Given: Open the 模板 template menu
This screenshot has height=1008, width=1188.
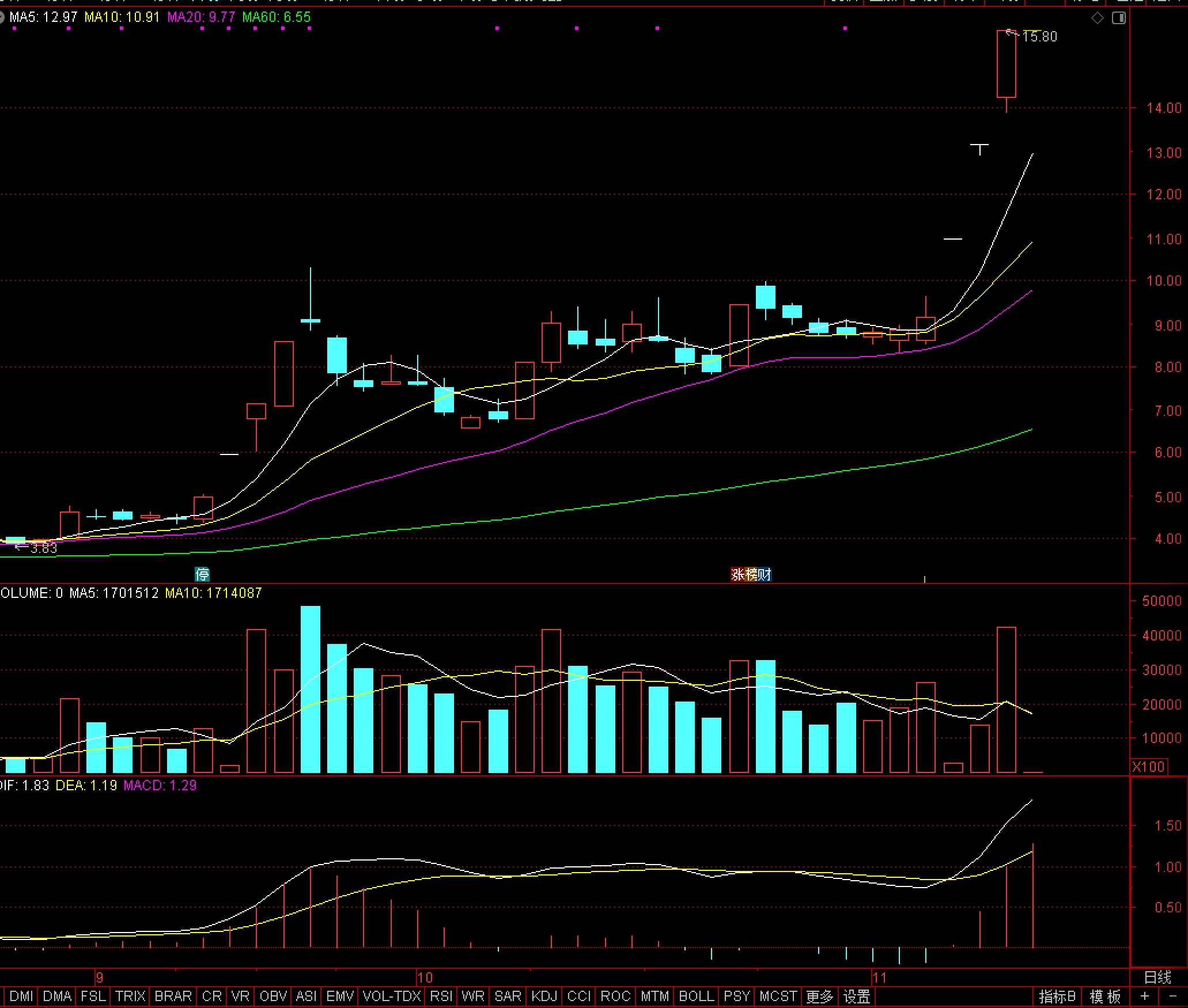Looking at the screenshot, I should [x=1105, y=996].
